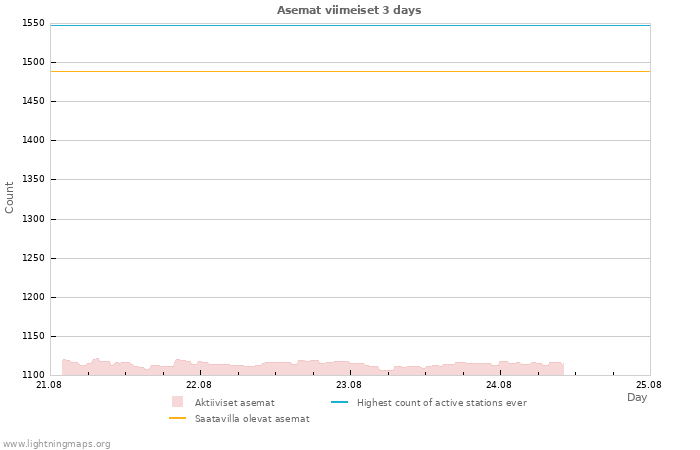Select the Highest count of active stations ever label
Image resolution: width=700 pixels, height=450 pixels.
pyautogui.click(x=442, y=403)
